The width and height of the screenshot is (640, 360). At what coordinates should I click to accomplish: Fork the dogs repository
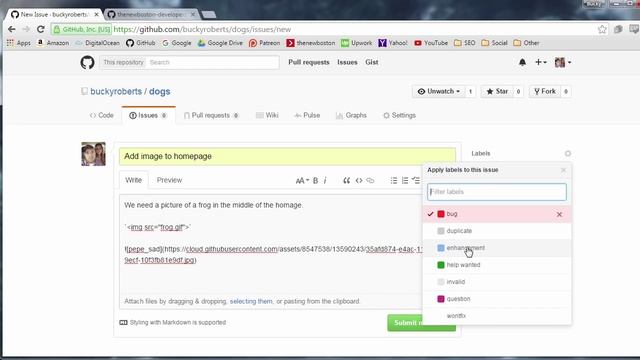(545, 91)
